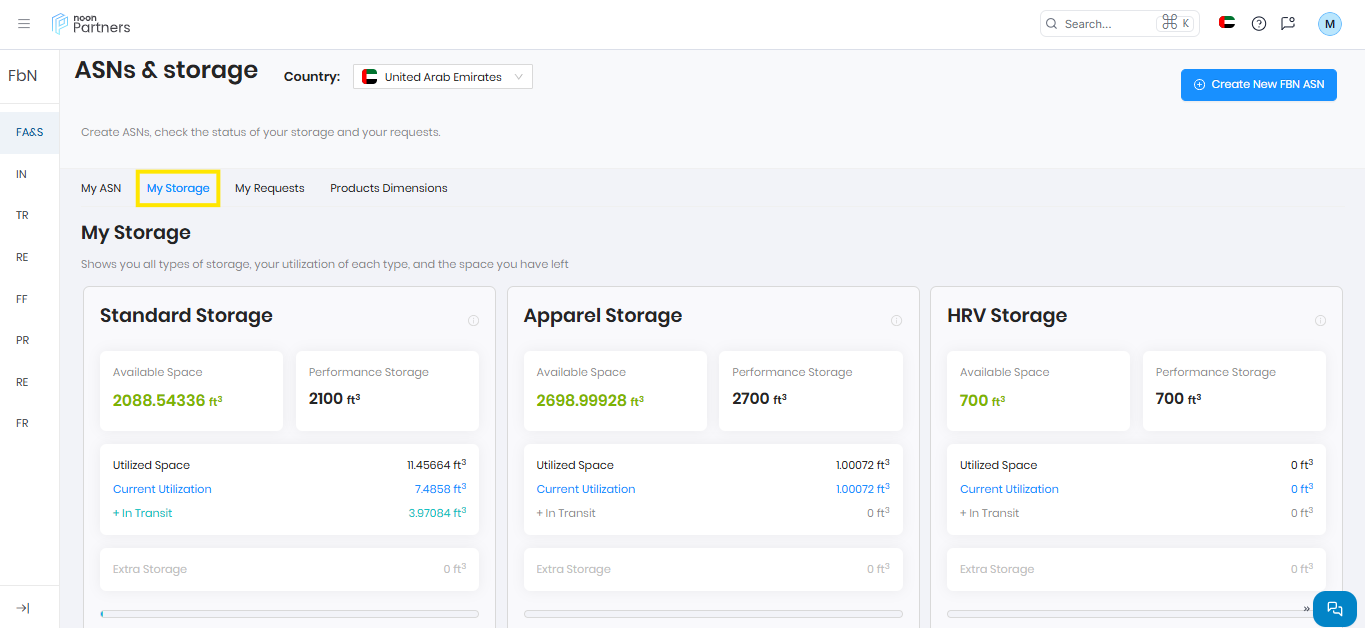
Task: Expand the sidebar with arrow icon
Action: [x=23, y=608]
